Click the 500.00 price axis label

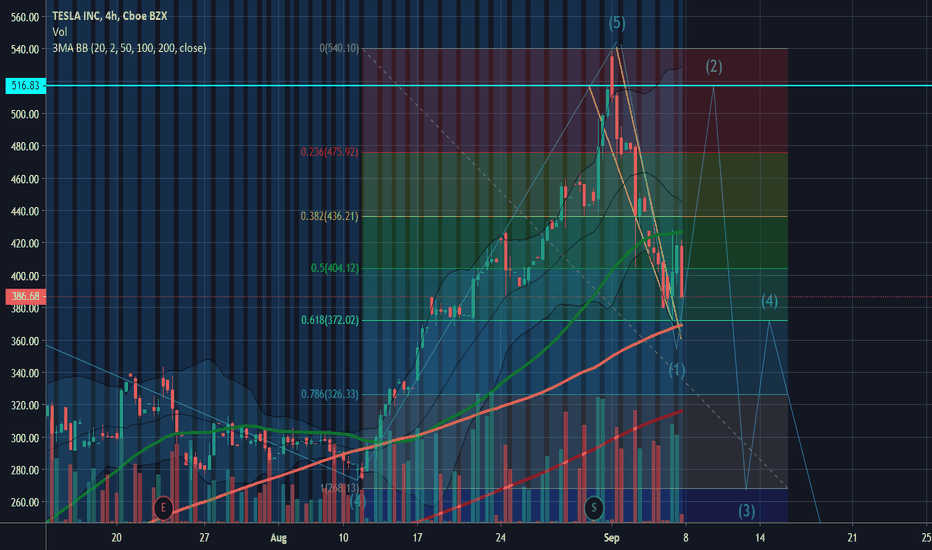pos(25,114)
